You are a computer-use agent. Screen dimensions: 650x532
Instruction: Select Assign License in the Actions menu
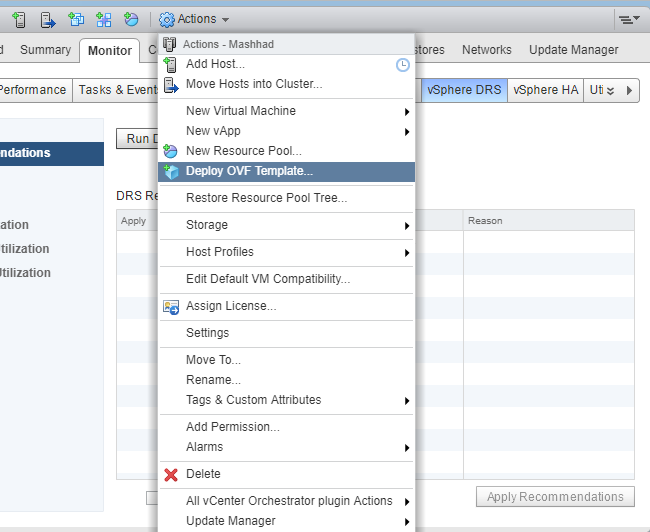(x=230, y=306)
